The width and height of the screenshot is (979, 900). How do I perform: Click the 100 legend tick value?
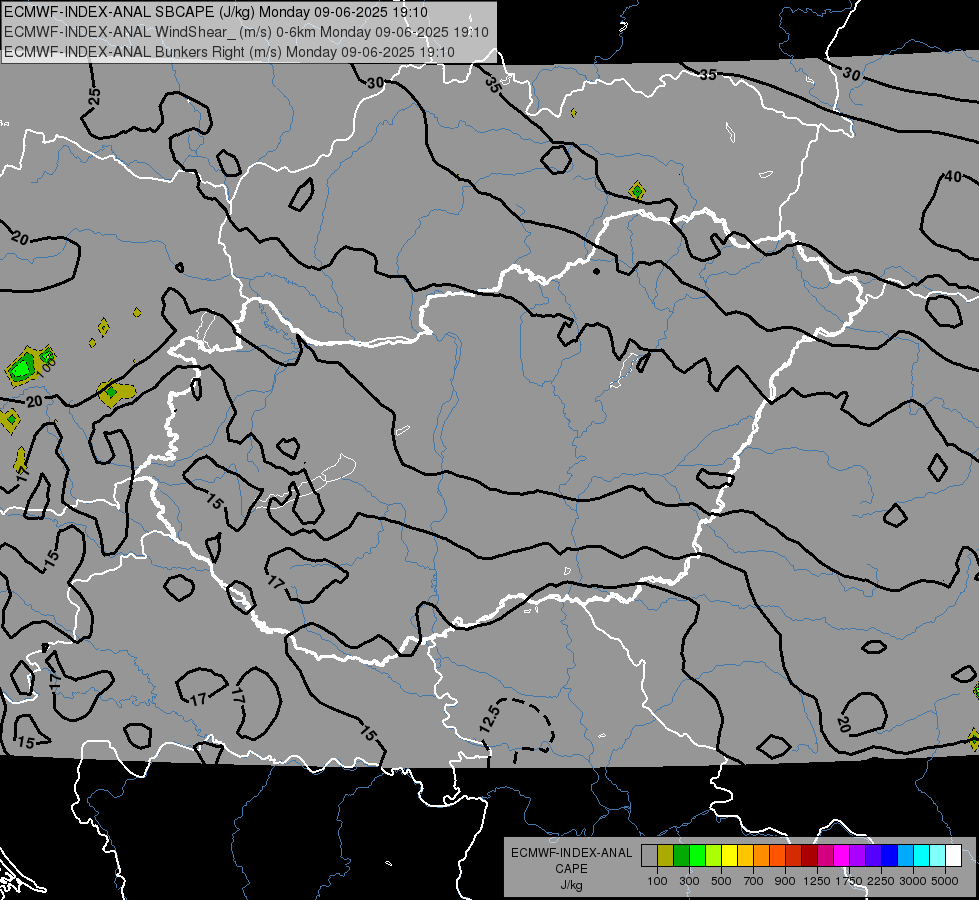pyautogui.click(x=657, y=881)
